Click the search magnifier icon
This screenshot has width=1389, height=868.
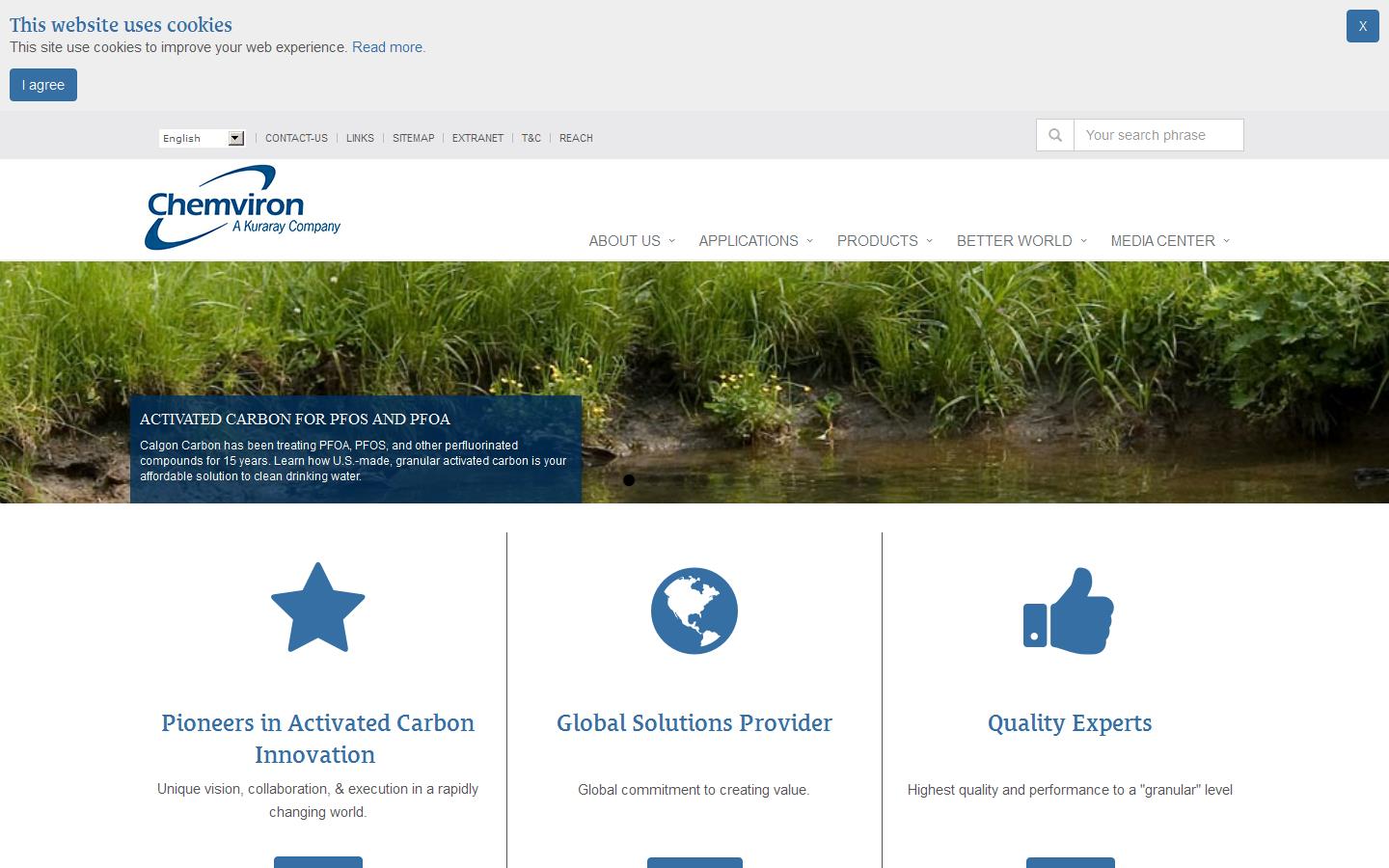(1054, 135)
